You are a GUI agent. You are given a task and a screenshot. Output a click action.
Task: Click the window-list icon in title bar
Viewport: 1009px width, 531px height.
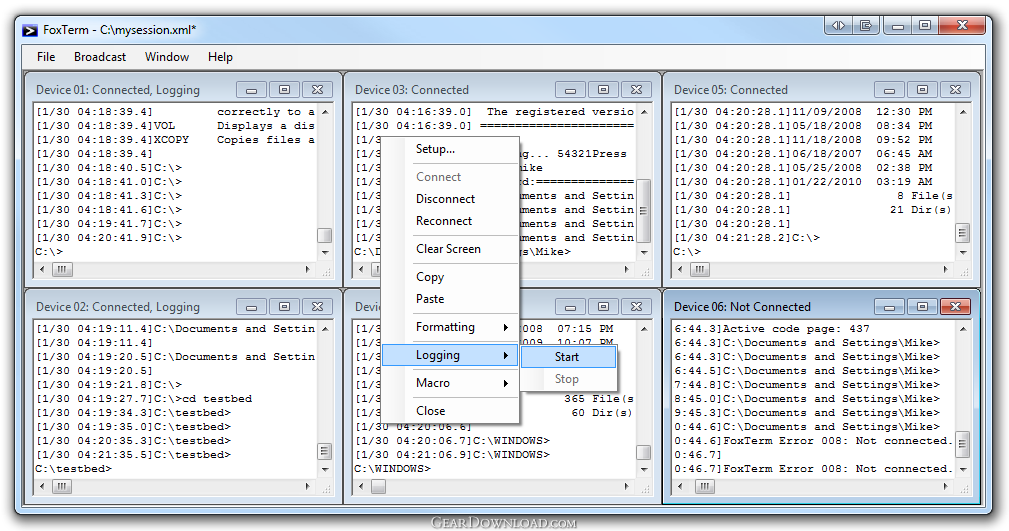click(866, 26)
